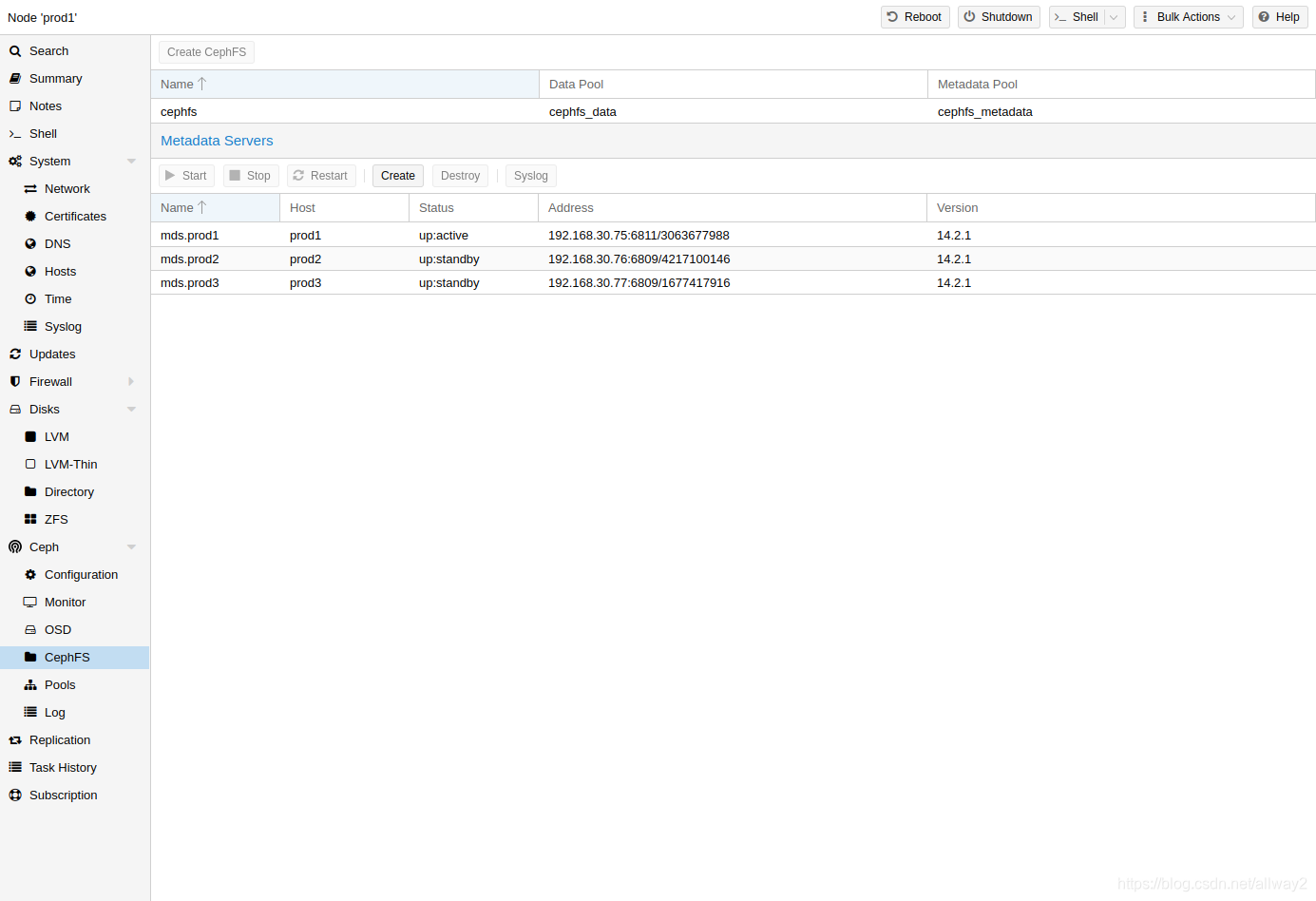Viewport: 1316px width, 901px height.
Task: Click the Firewall shield icon
Action: click(x=15, y=382)
